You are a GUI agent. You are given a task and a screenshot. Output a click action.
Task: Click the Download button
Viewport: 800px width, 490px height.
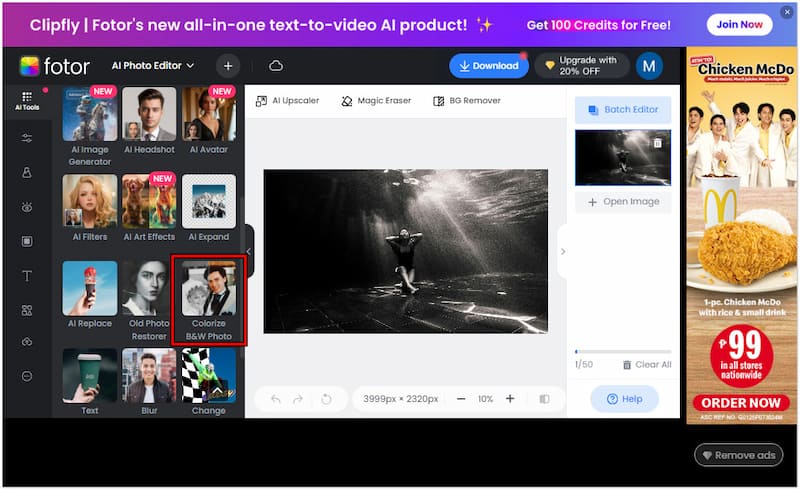488,66
